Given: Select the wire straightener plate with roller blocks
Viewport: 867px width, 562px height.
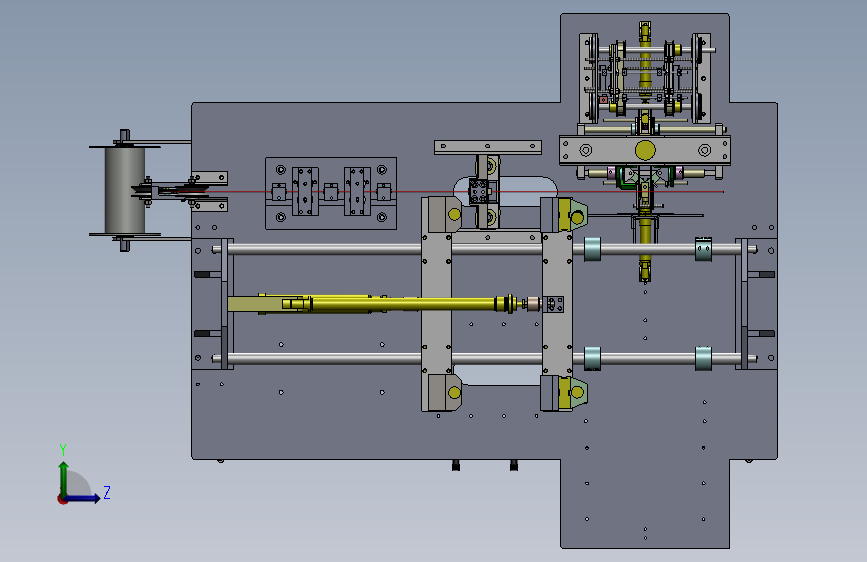Looking at the screenshot, I should (x=331, y=193).
